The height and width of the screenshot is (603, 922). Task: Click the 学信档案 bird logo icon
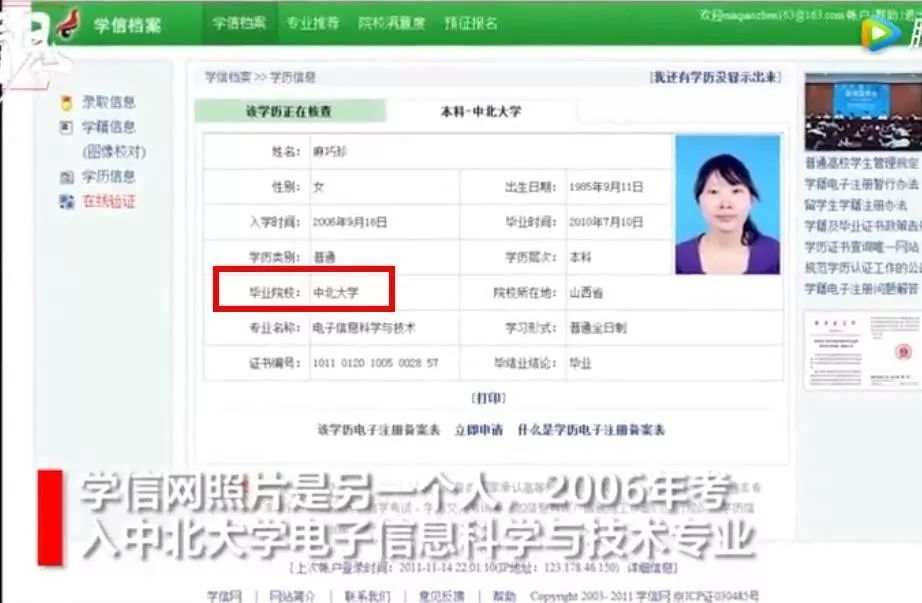(68, 22)
